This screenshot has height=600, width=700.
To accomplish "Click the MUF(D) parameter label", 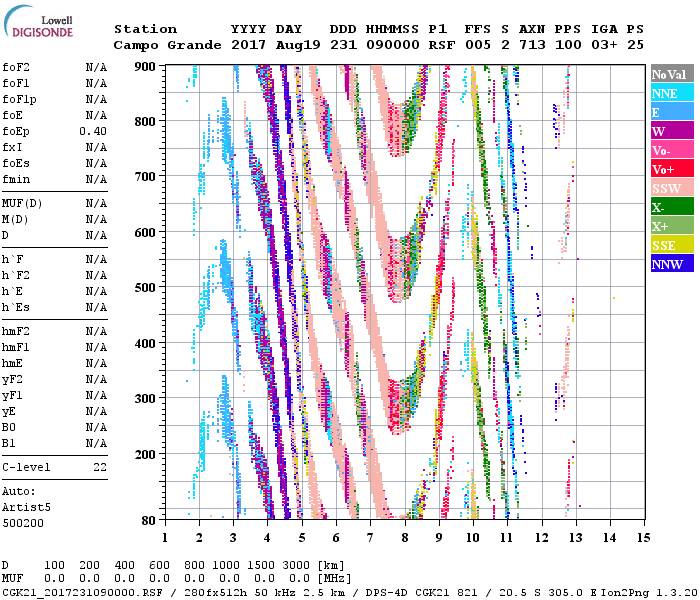I will pos(22,204).
